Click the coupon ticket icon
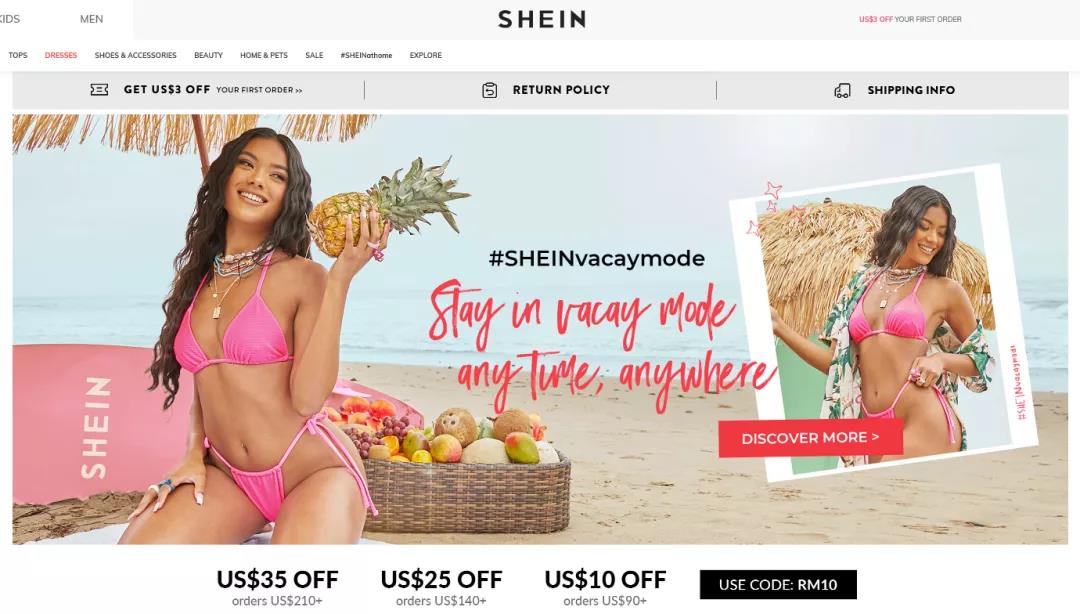The width and height of the screenshot is (1080, 614). click(99, 90)
